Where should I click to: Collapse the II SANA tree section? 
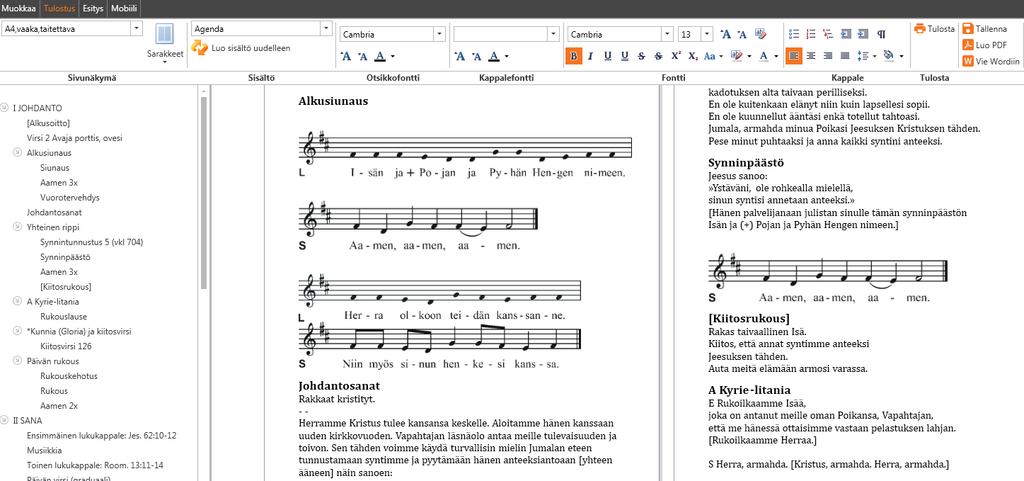point(4,421)
